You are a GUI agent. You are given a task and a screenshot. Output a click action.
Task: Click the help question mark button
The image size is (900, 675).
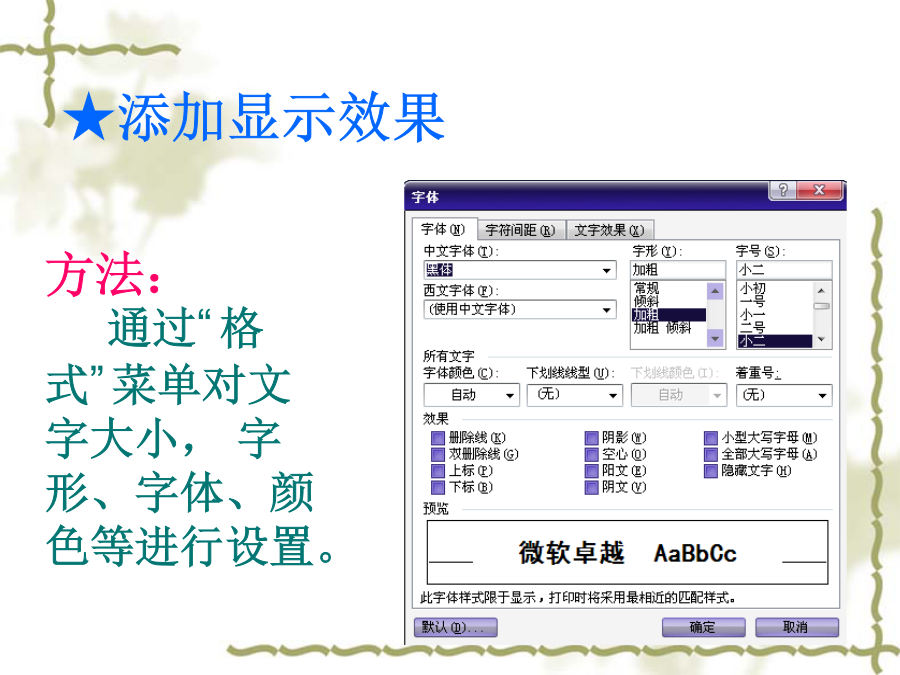(782, 190)
